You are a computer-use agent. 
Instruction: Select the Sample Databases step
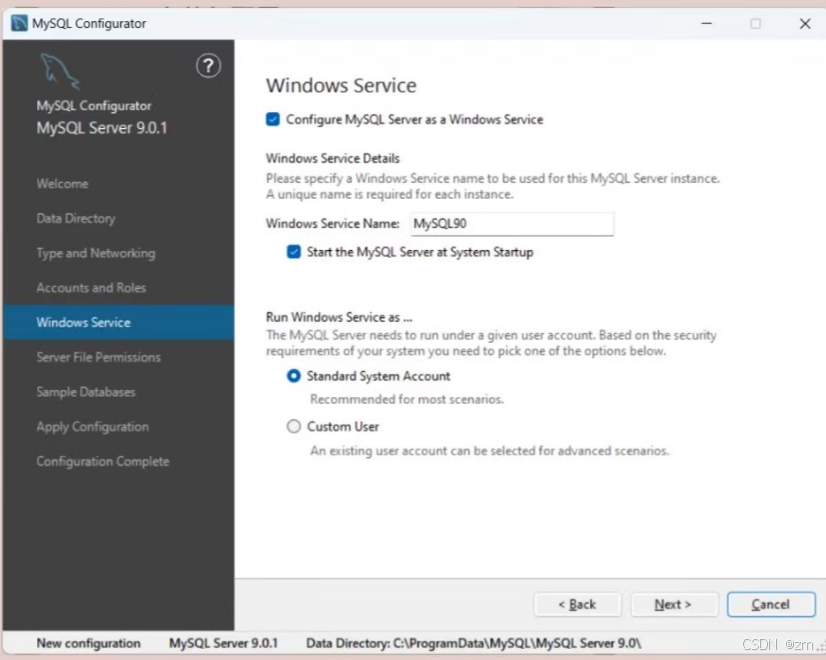(91, 392)
